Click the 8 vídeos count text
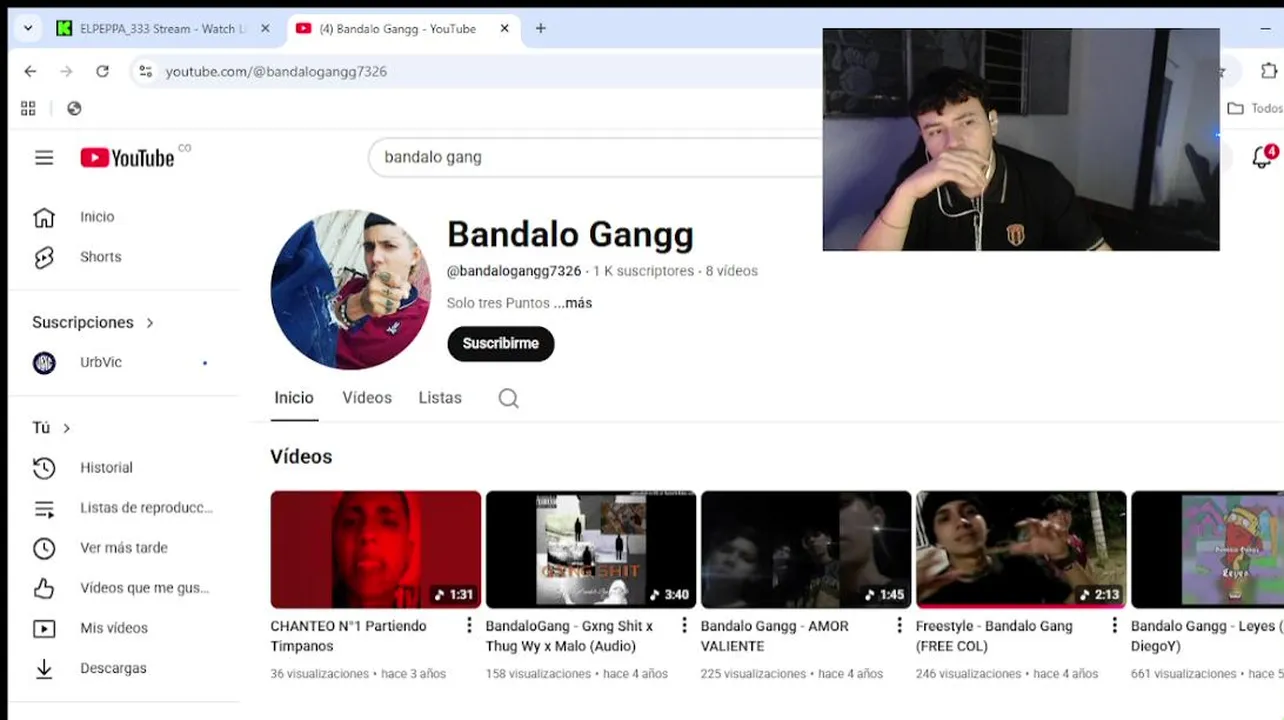The width and height of the screenshot is (1284, 720). tap(732, 271)
